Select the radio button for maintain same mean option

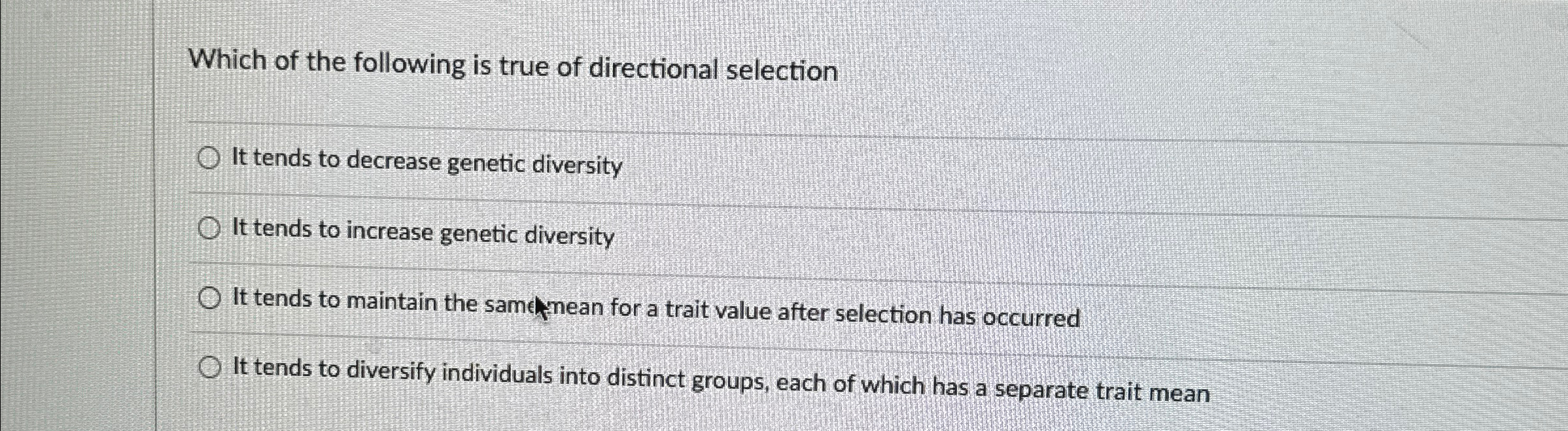click(211, 300)
